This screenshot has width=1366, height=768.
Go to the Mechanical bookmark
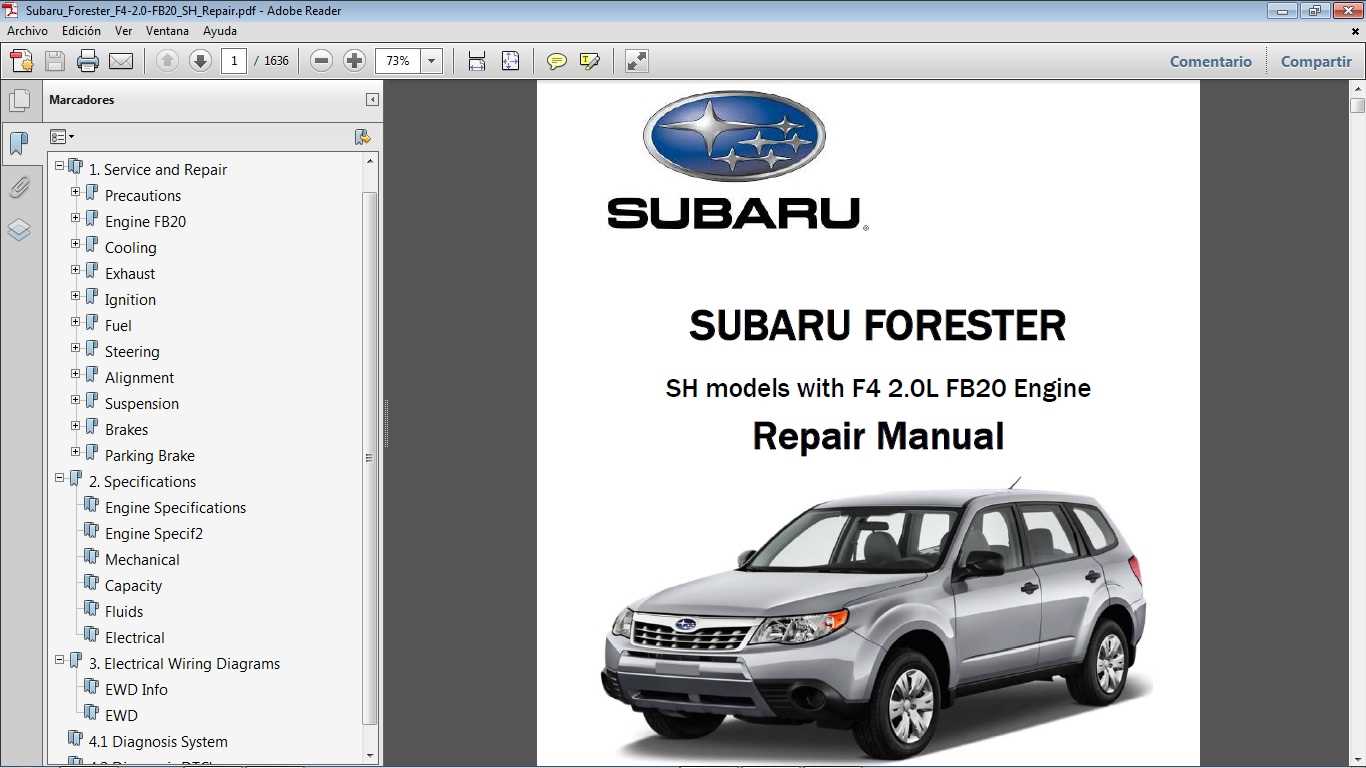(142, 559)
